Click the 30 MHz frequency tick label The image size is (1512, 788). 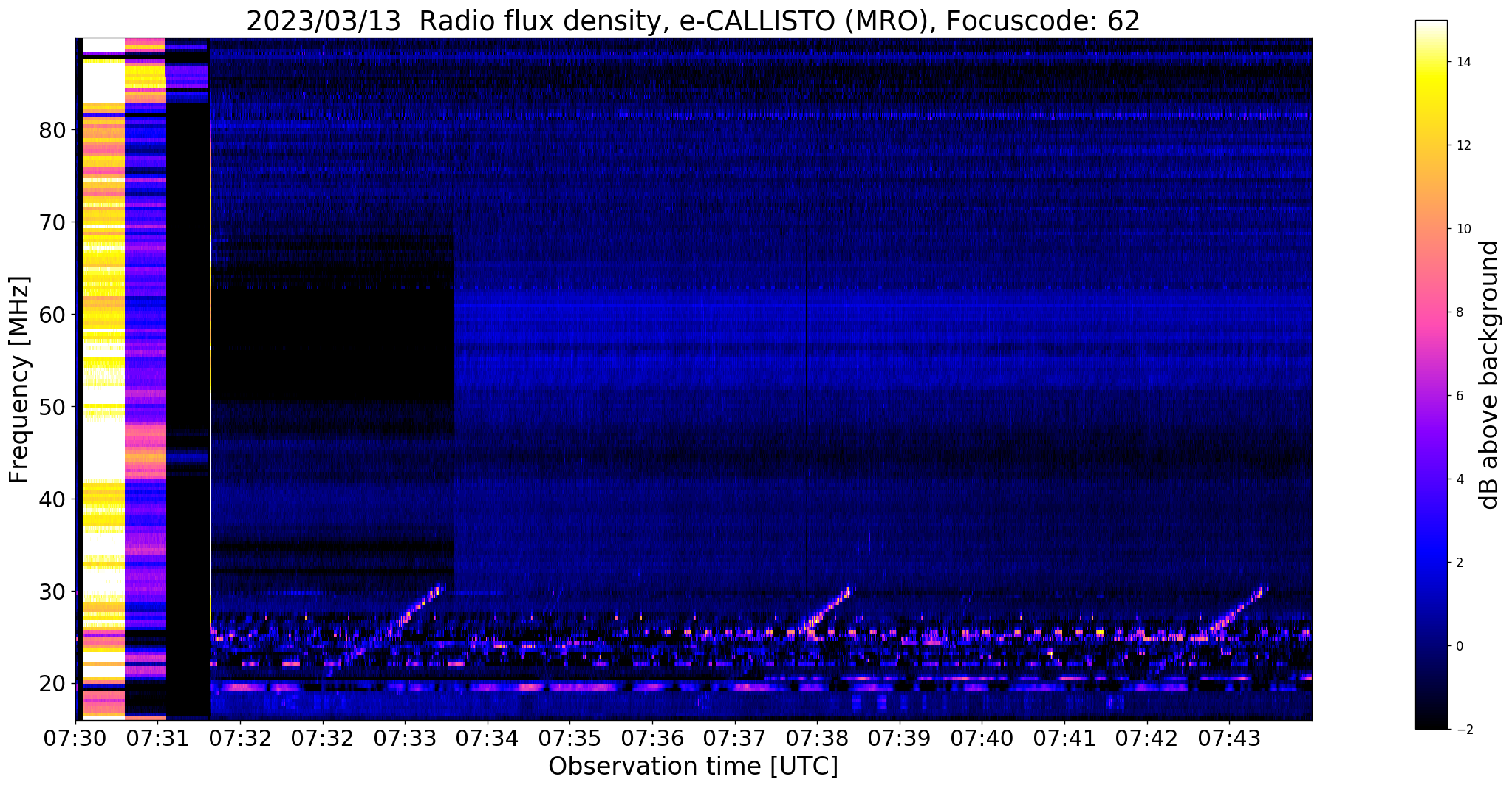[x=52, y=592]
